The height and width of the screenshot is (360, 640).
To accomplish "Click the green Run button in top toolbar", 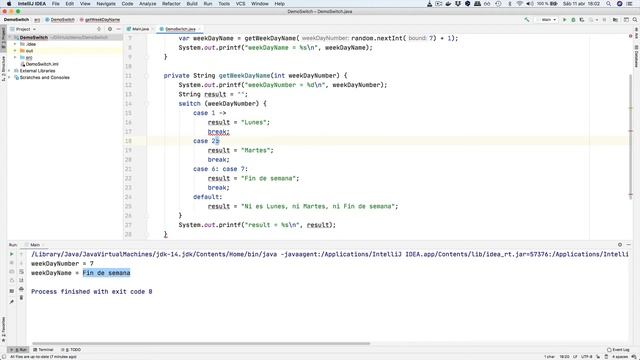I will click(564, 20).
